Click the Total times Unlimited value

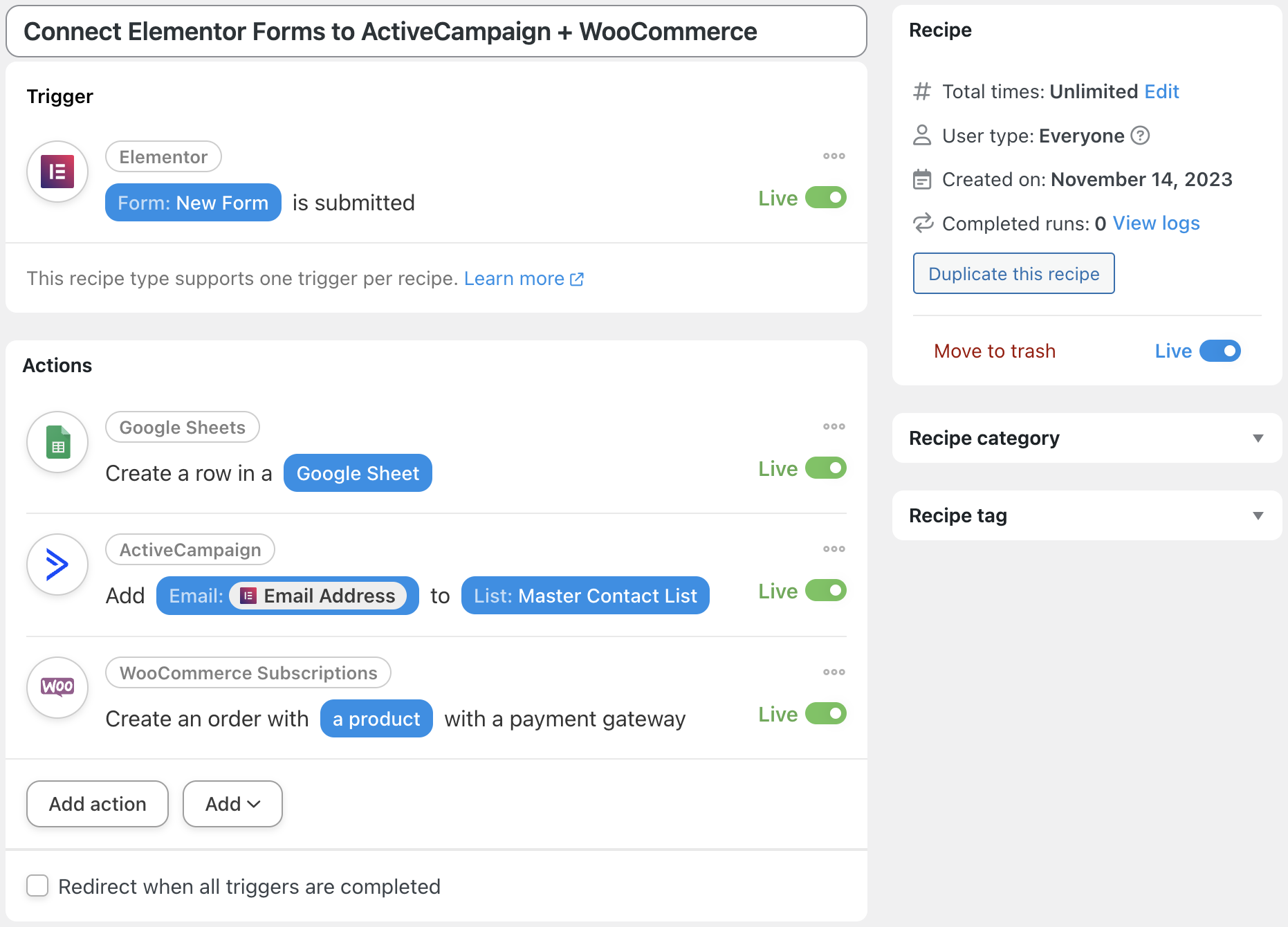point(1094,91)
